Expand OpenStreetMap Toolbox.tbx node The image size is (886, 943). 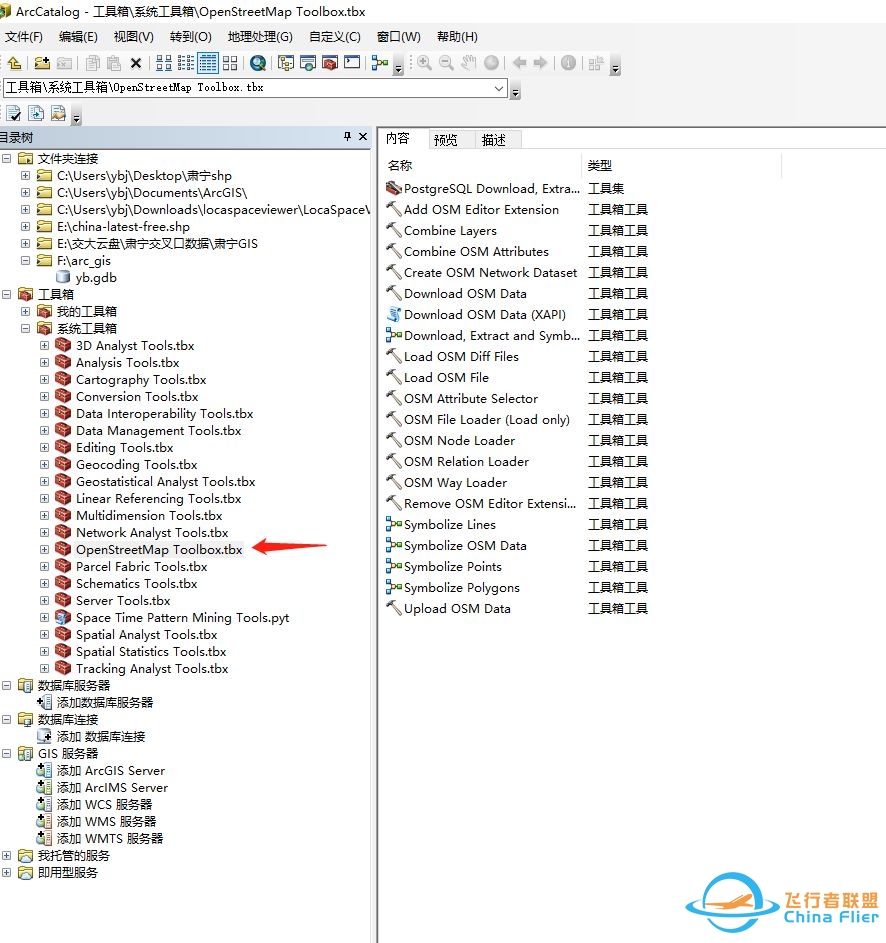click(x=45, y=550)
